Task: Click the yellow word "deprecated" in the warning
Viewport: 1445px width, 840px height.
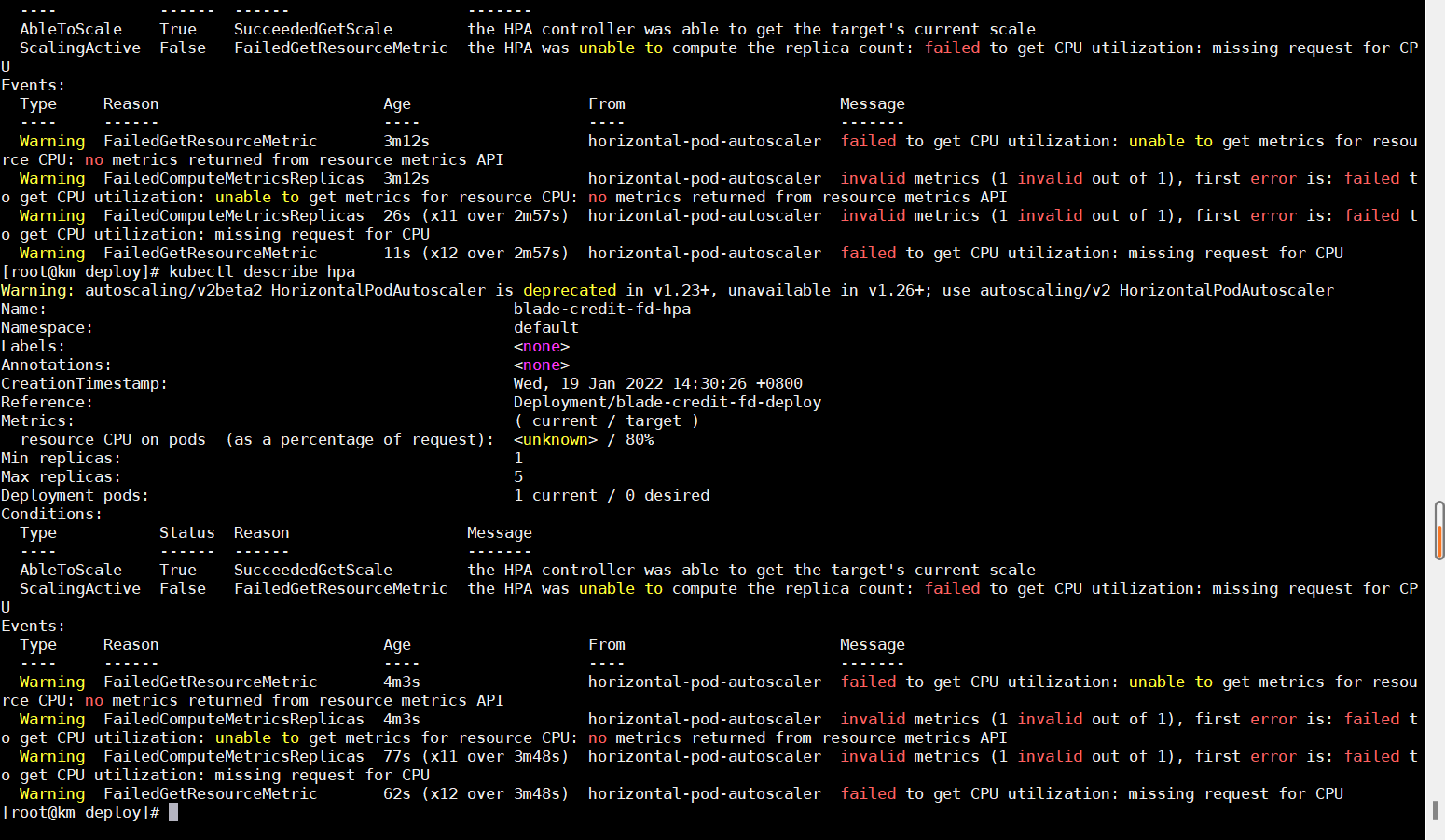Action: 570,290
